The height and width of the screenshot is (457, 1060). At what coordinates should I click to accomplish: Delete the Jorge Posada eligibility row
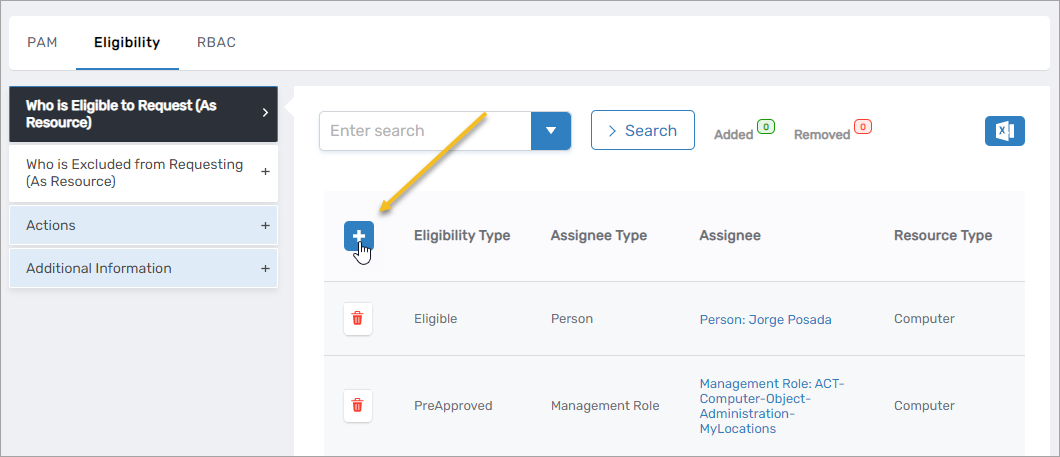coord(358,319)
